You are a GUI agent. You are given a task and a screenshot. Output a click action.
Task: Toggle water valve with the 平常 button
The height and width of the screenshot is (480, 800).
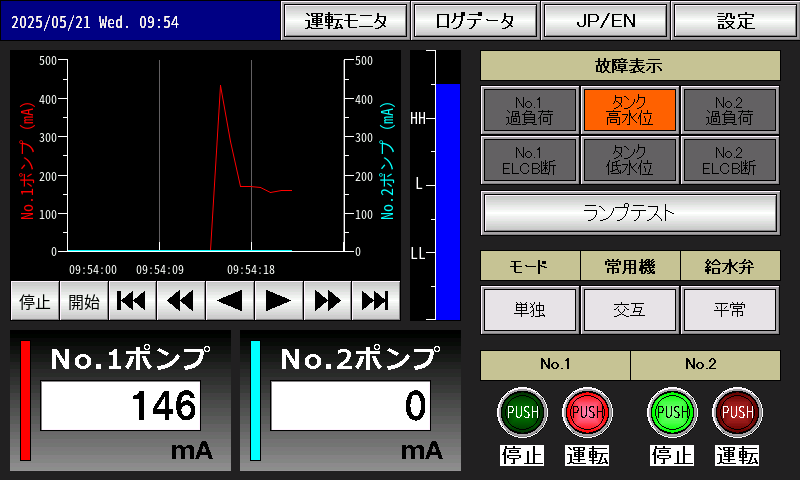tap(729, 310)
